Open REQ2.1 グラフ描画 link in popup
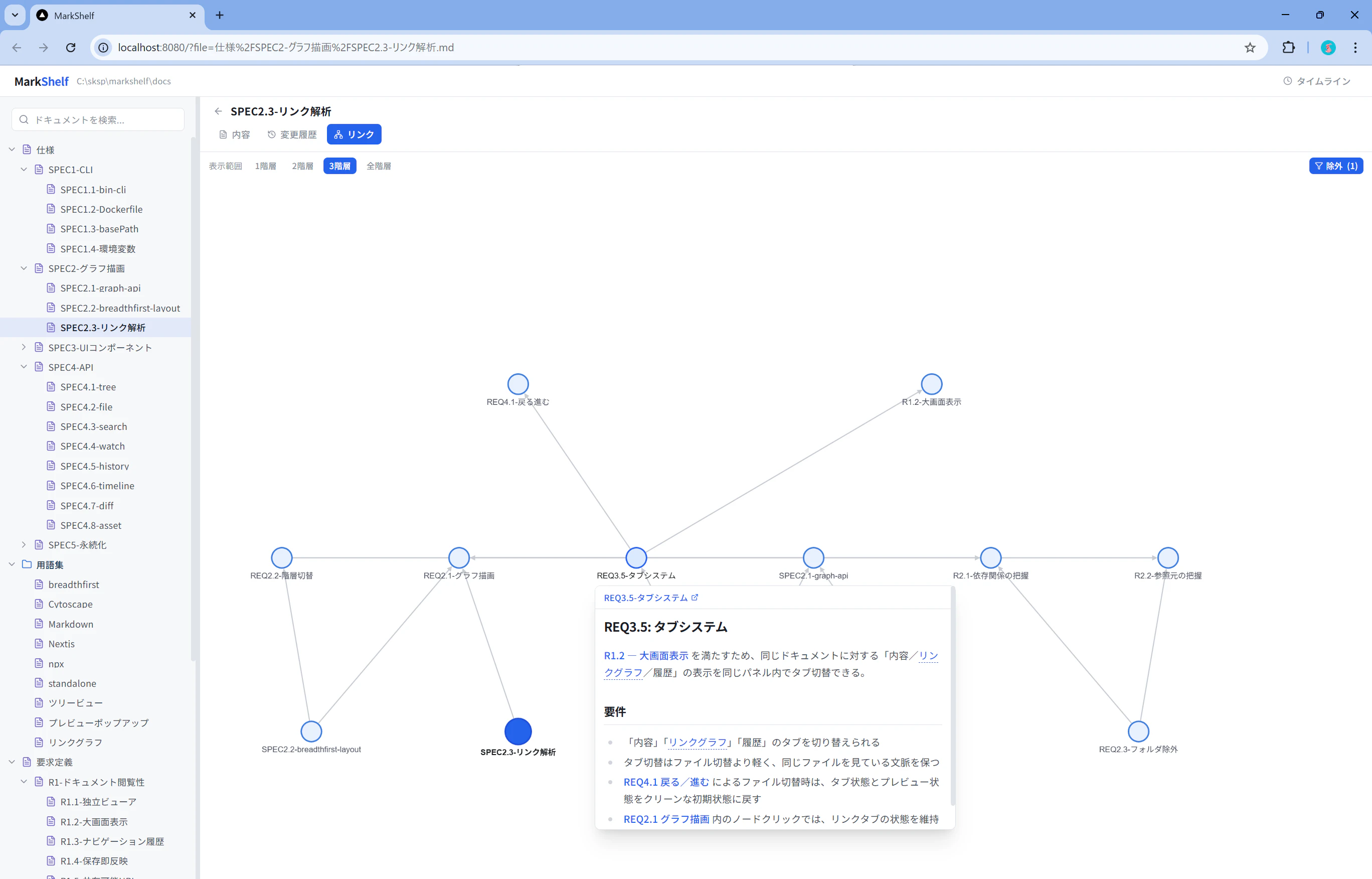The image size is (1372, 879). coord(666,819)
